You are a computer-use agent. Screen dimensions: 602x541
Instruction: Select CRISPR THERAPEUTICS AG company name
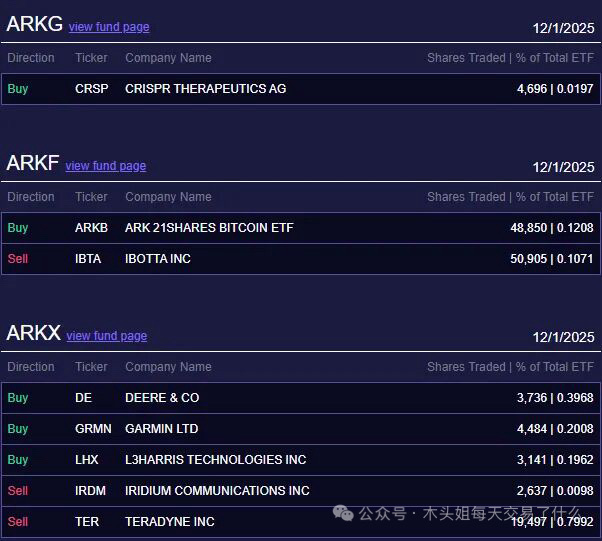tap(205, 89)
